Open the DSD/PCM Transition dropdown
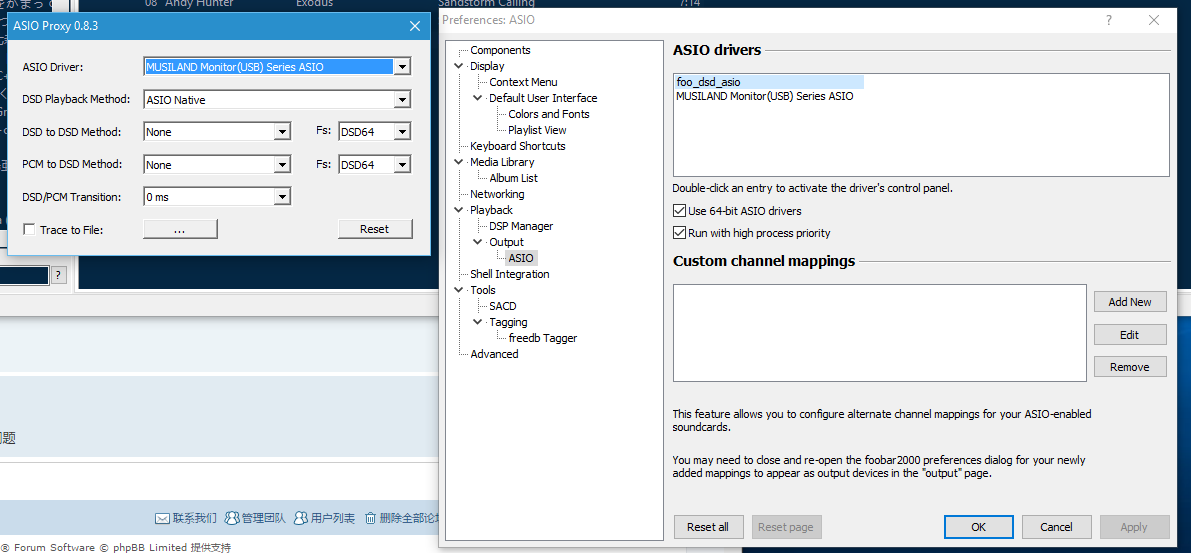1191x553 pixels. point(282,197)
